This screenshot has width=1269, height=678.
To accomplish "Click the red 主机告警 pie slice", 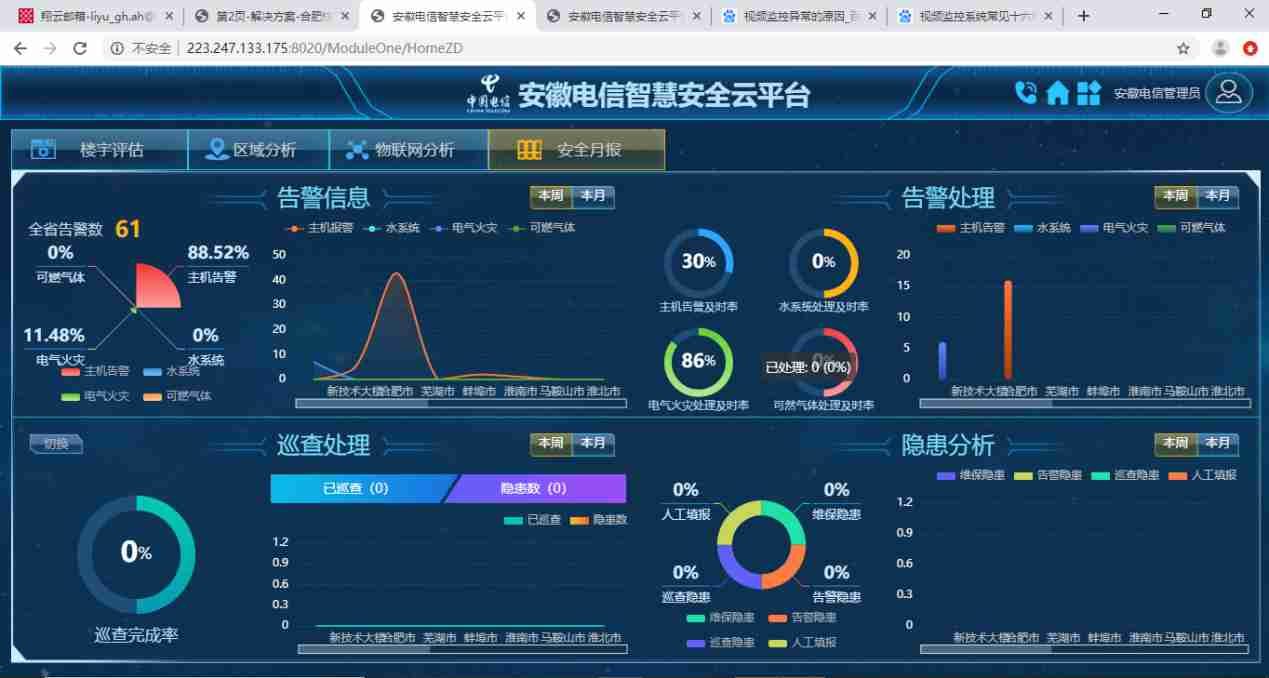I will 157,288.
